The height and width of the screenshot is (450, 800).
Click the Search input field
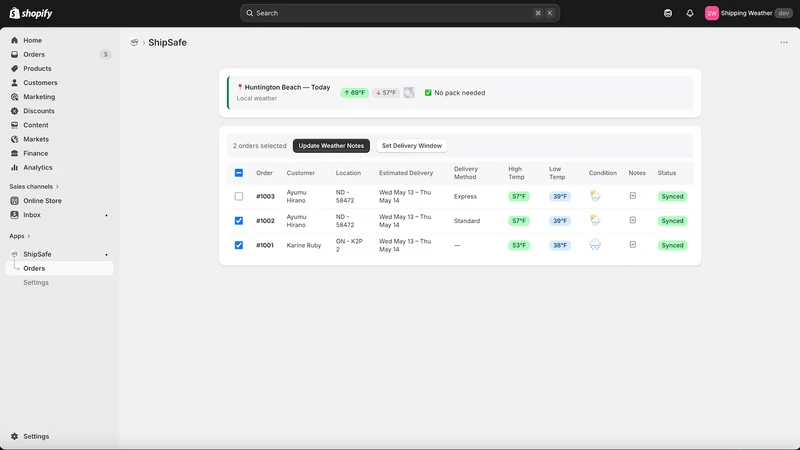400,13
